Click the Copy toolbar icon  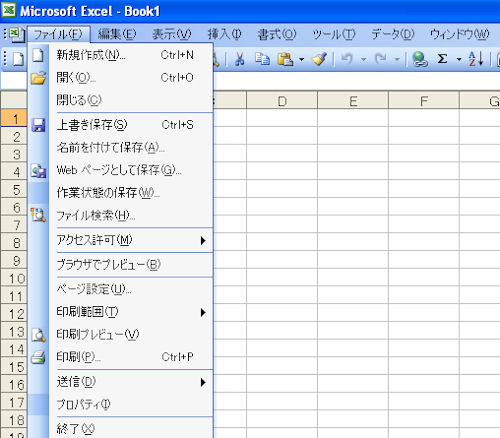(262, 59)
